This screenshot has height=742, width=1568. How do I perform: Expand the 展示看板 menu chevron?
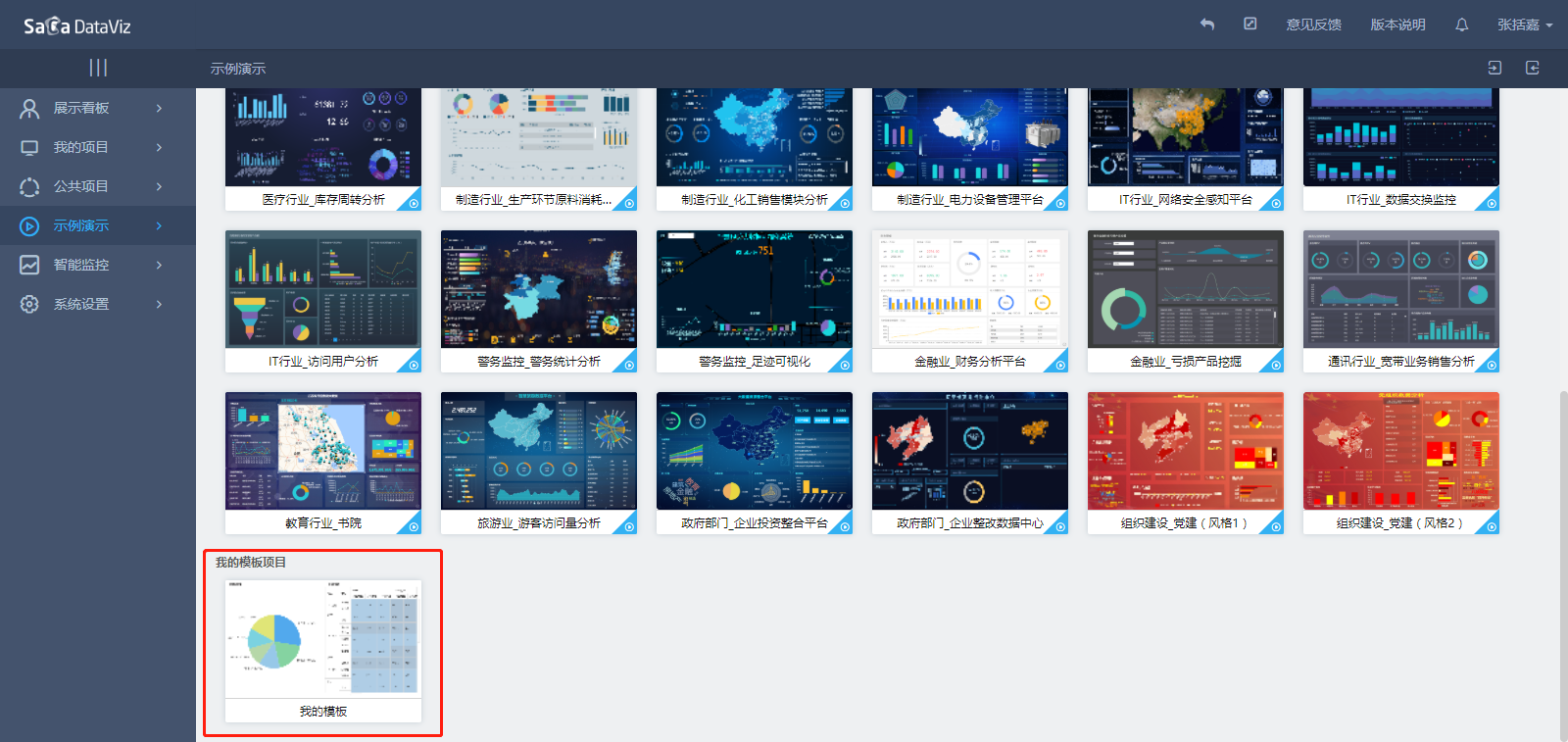pos(159,108)
